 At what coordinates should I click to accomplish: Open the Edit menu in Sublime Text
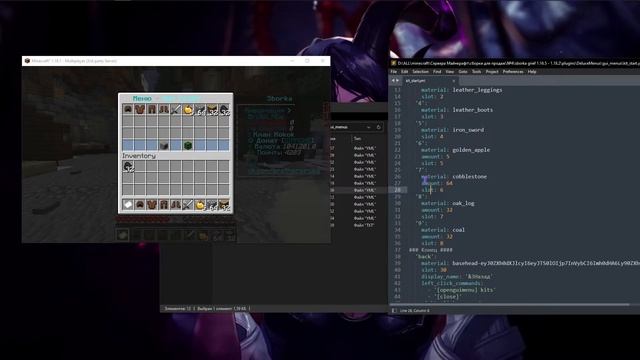click(404, 72)
